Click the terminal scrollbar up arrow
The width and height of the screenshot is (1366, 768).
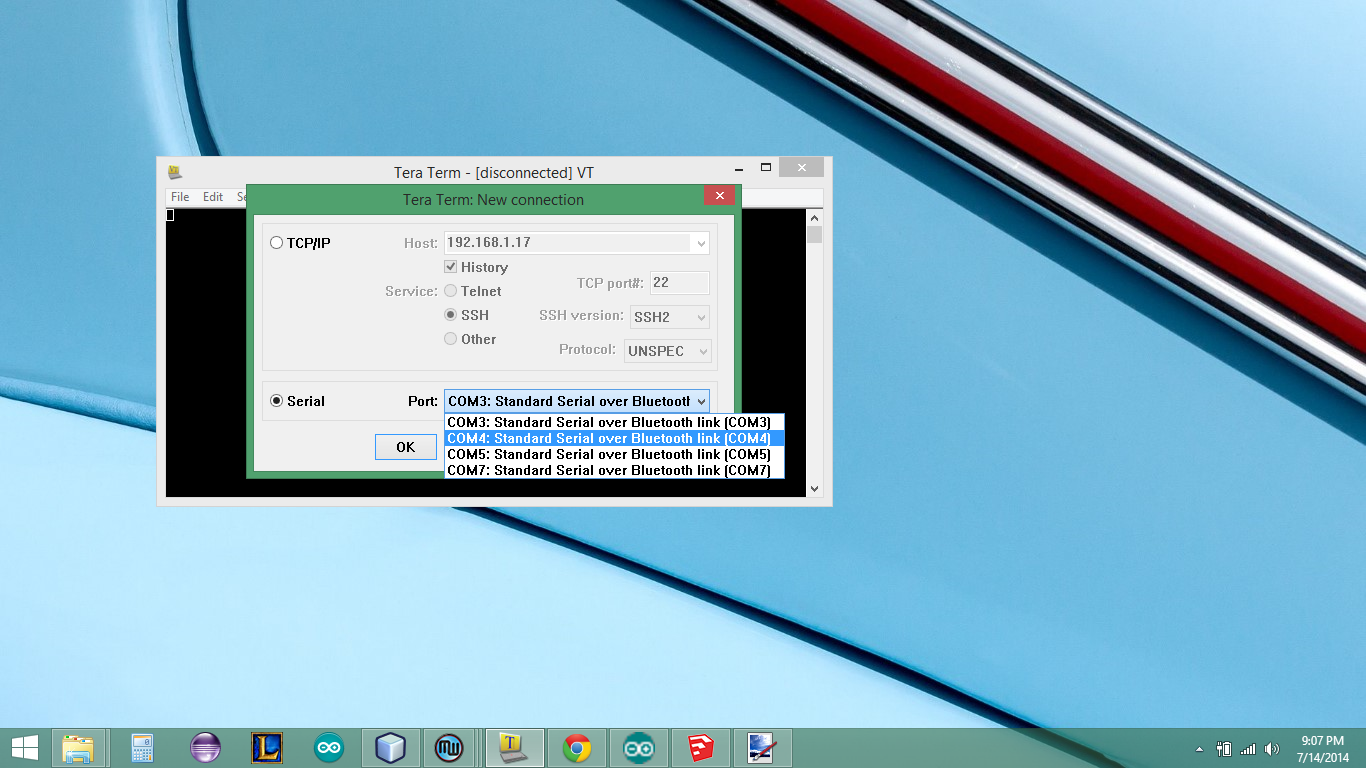[815, 217]
